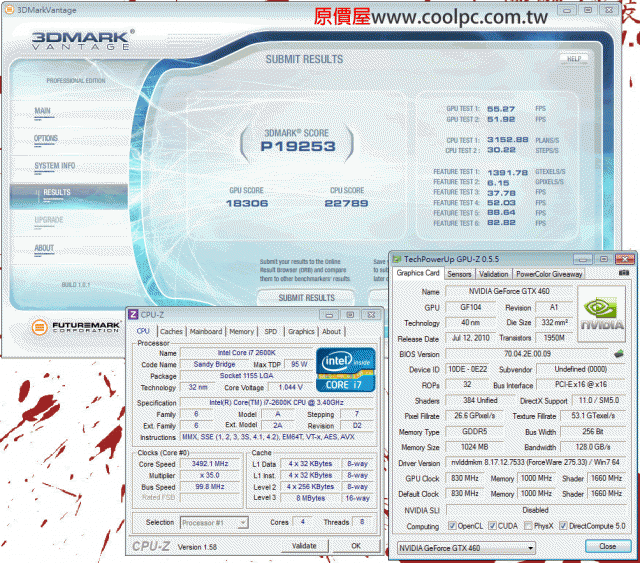
Task: Select Graphics Card tab in GPU-Z
Action: pos(418,273)
